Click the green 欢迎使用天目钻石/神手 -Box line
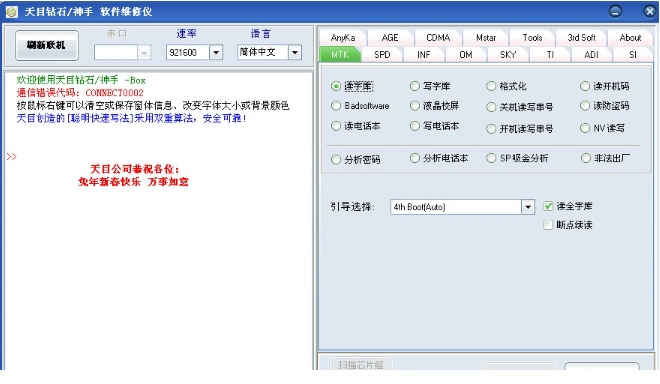This screenshot has height=384, width=660. pyautogui.click(x=81, y=80)
